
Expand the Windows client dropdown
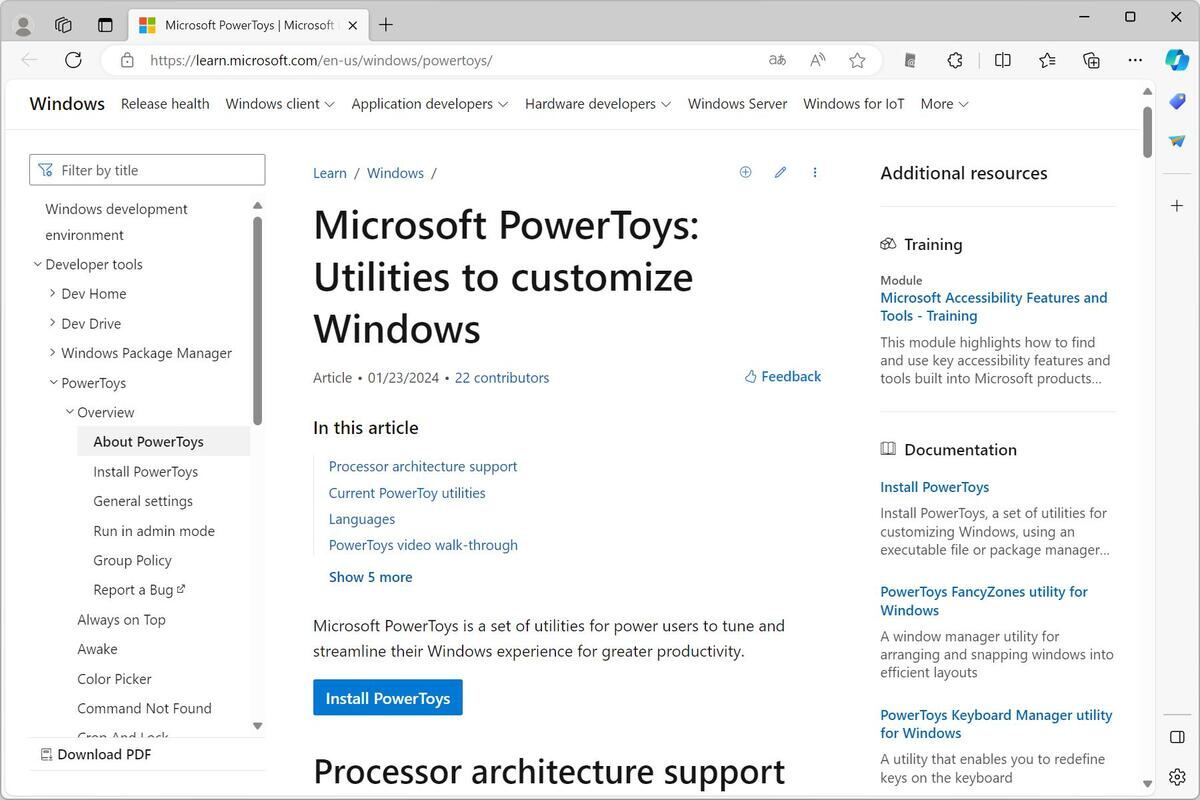coord(280,104)
